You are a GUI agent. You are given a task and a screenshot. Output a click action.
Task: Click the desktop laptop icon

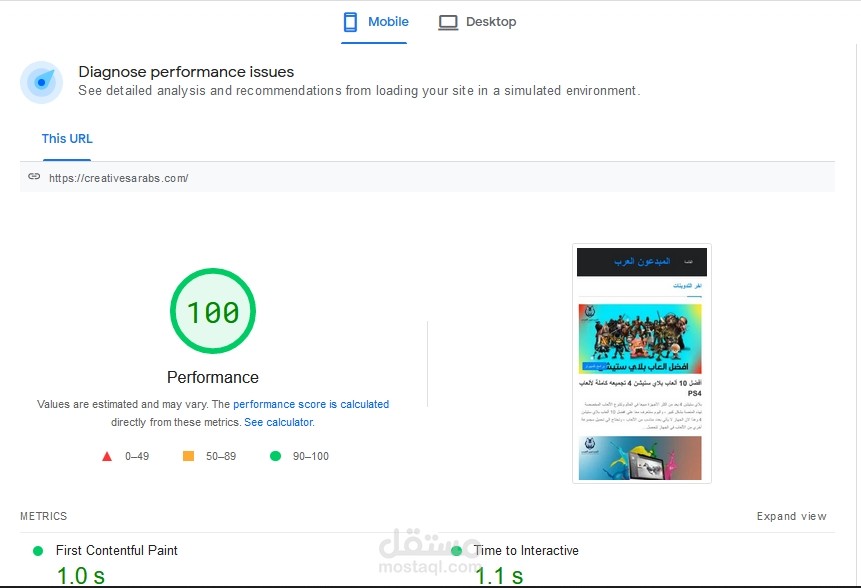coord(448,23)
